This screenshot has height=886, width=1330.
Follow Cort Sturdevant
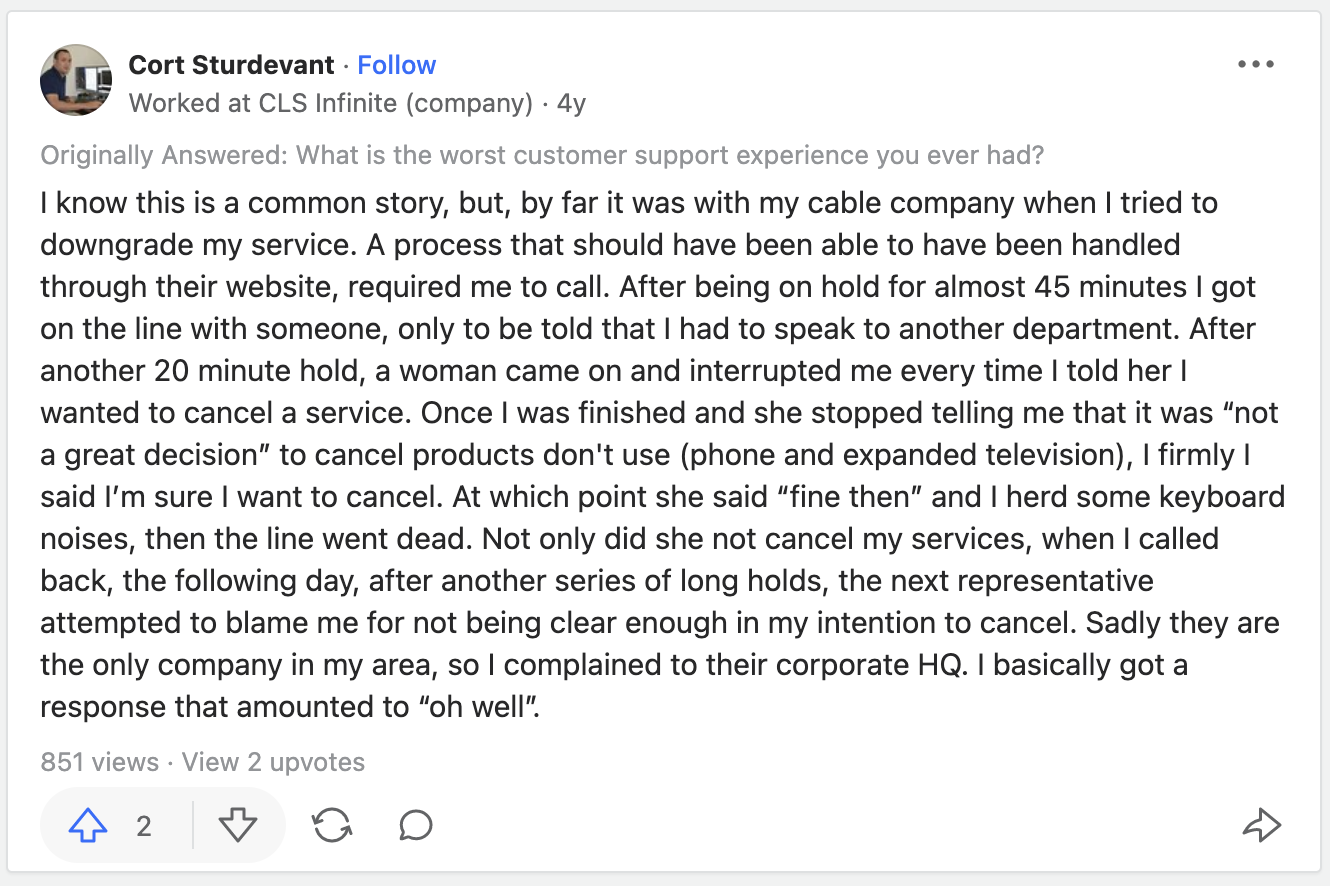pyautogui.click(x=396, y=64)
